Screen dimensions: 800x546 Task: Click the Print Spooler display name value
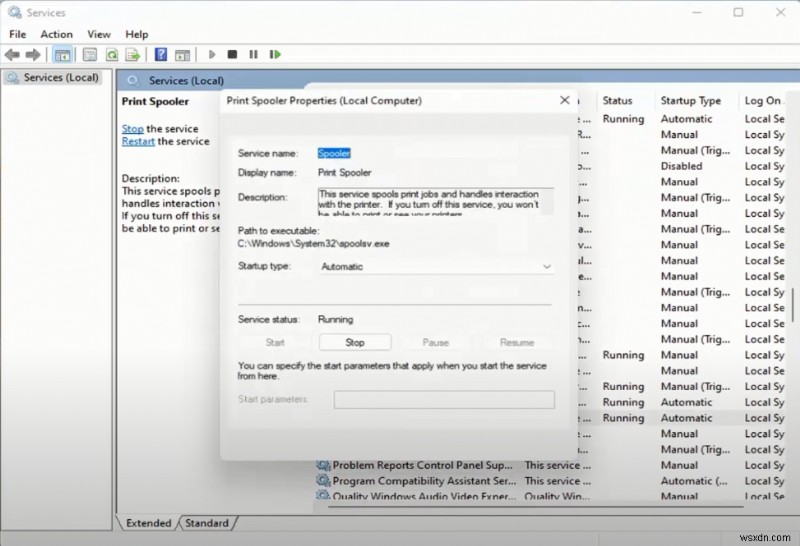coord(344,172)
